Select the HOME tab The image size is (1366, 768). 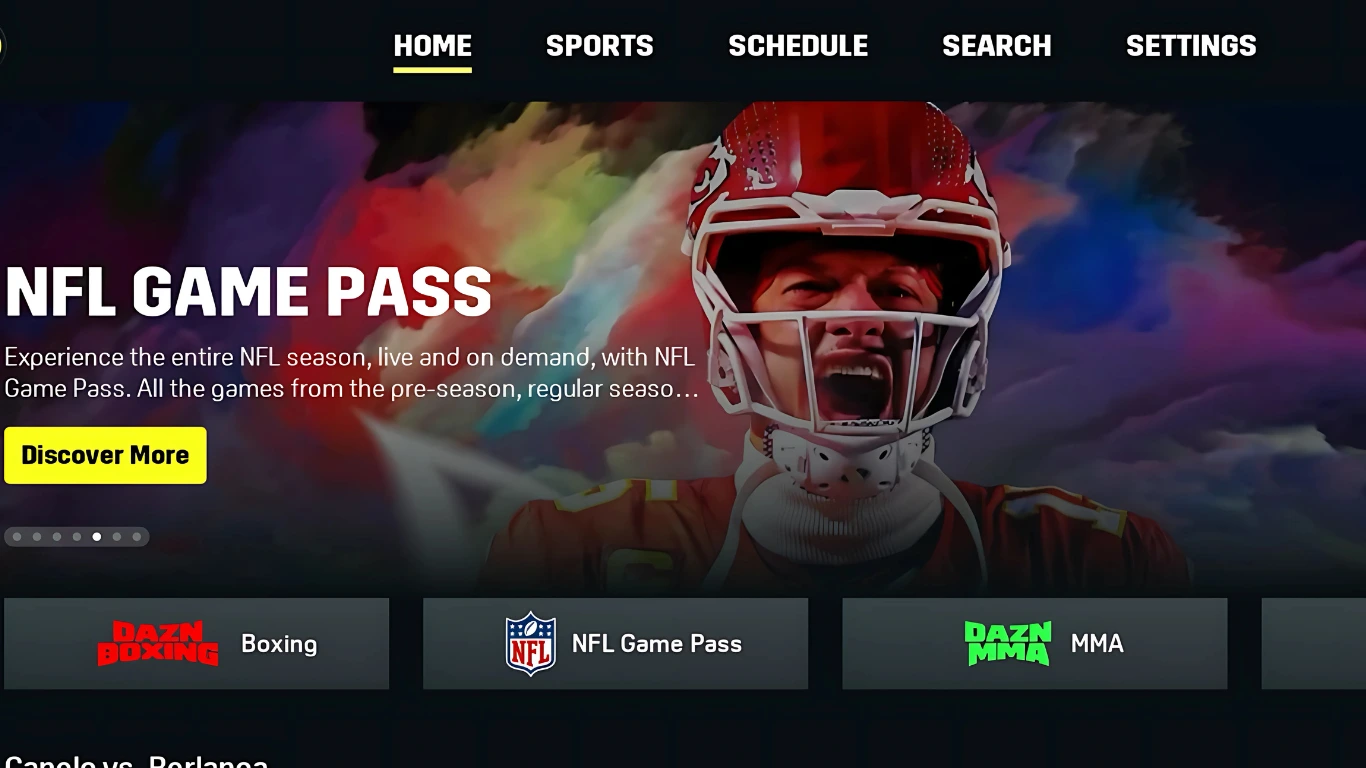(432, 46)
